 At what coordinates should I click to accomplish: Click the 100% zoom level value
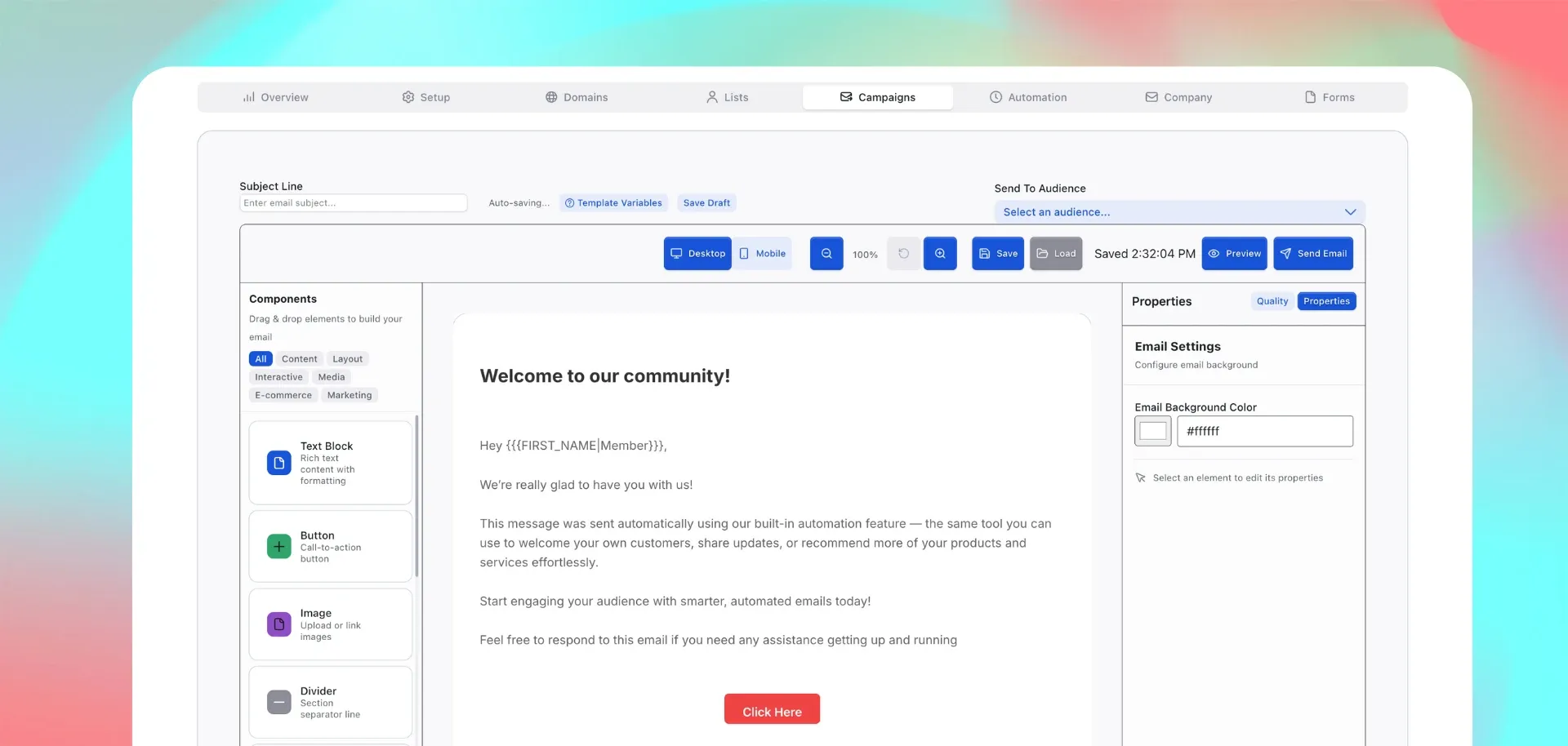point(865,255)
